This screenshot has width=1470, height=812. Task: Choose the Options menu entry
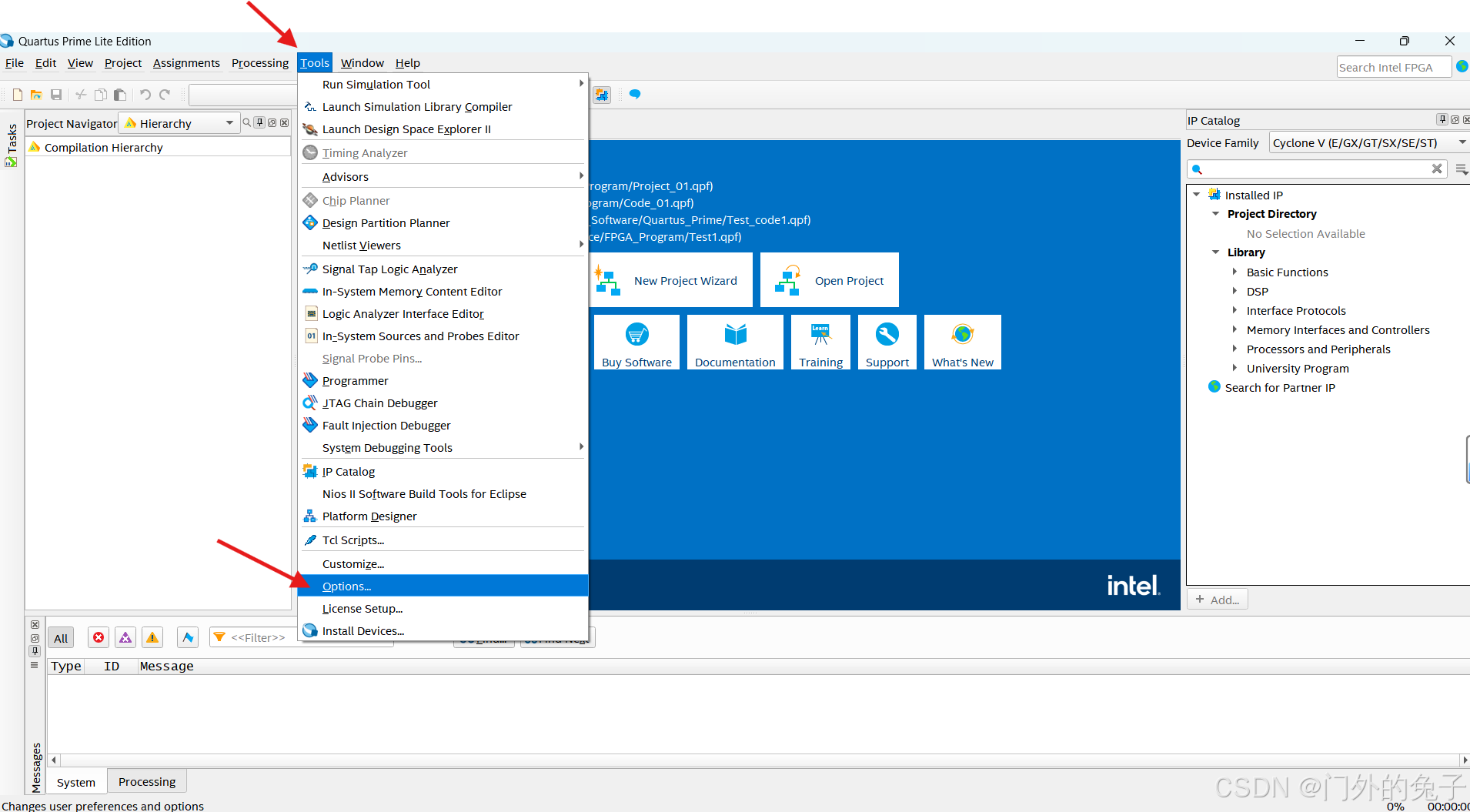443,586
